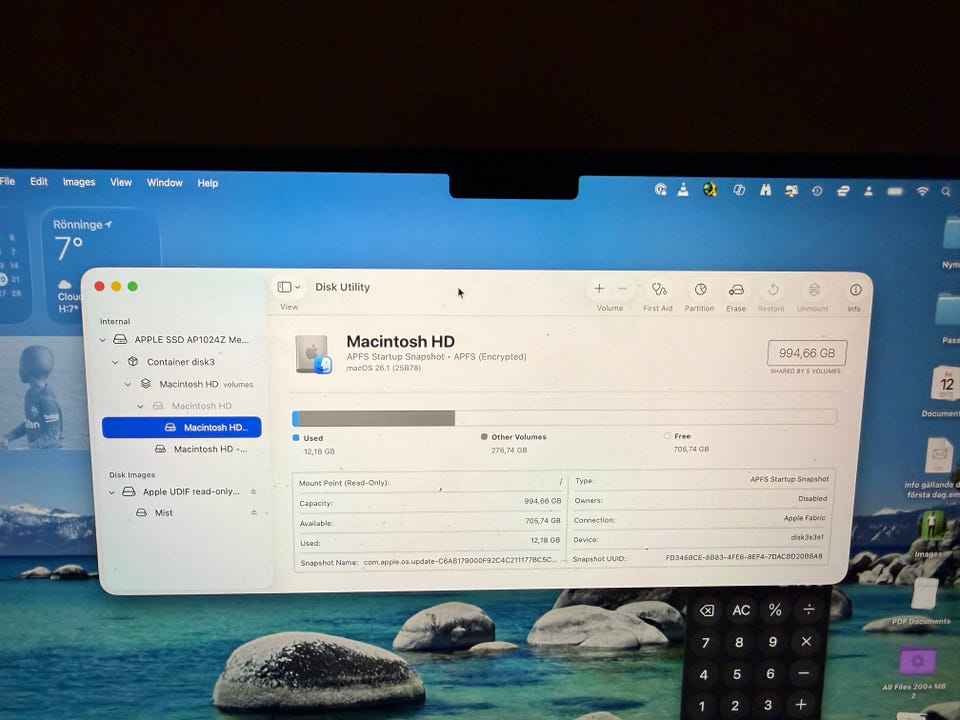
Task: Click the Restore toolbar icon
Action: 773,290
